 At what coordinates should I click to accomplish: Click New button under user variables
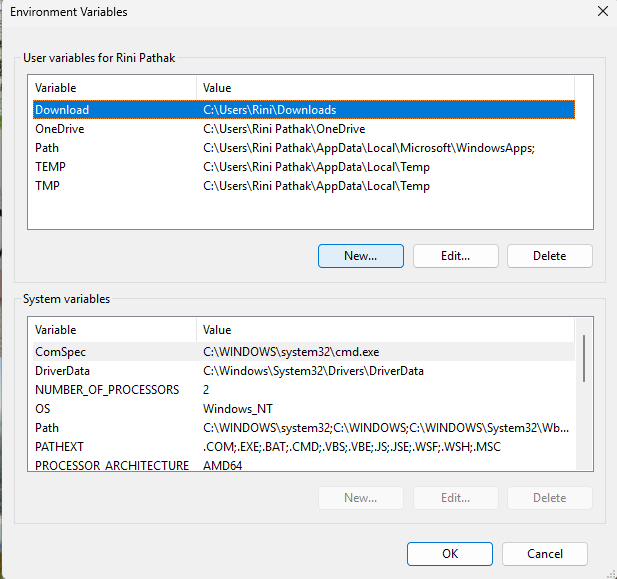point(360,256)
